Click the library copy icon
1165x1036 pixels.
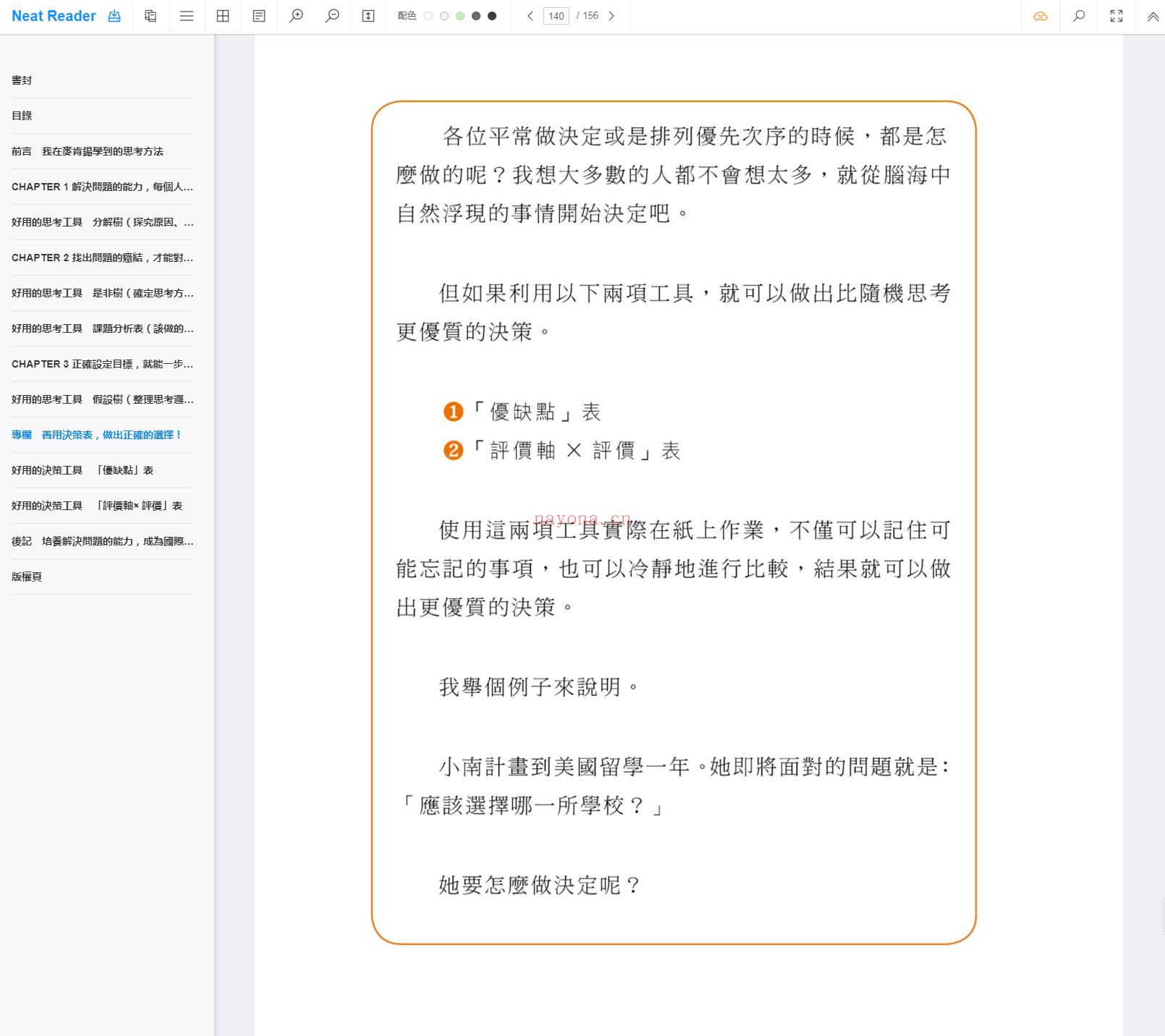click(151, 16)
